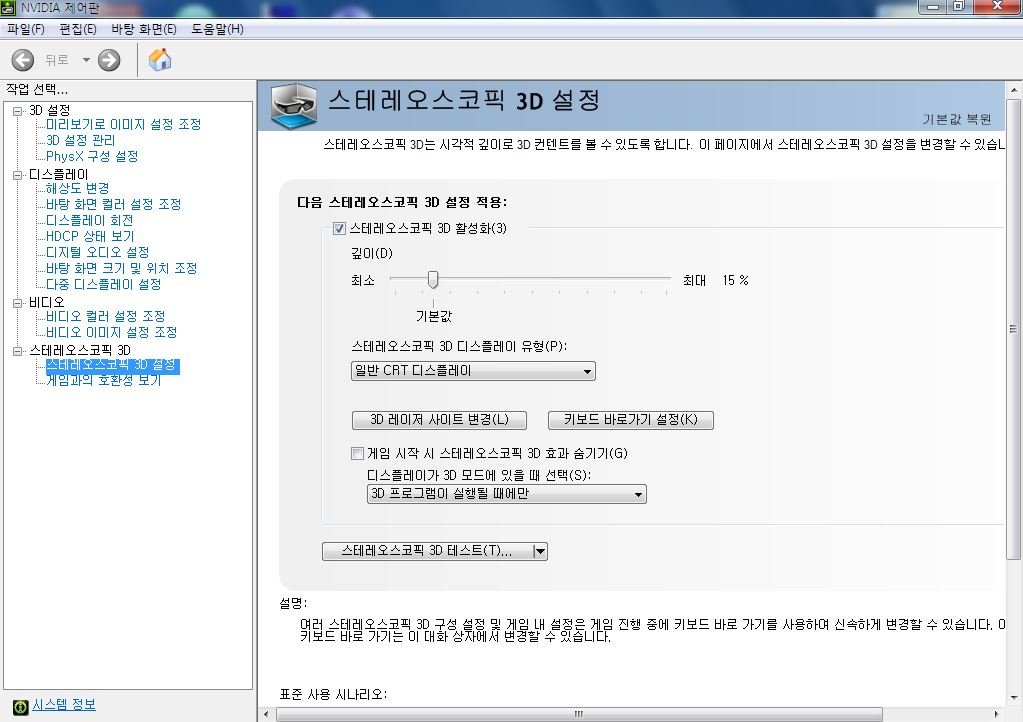Click the horizontal scrollbar thumb
The width and height of the screenshot is (1023, 722).
point(579,715)
